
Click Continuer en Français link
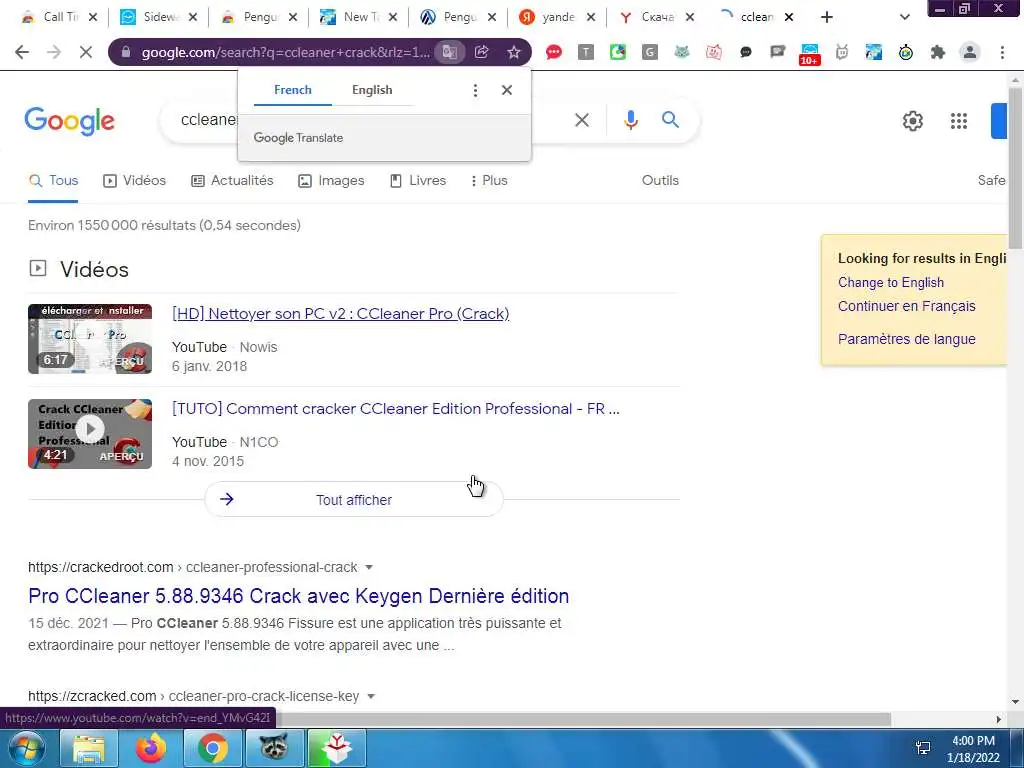[x=906, y=306]
